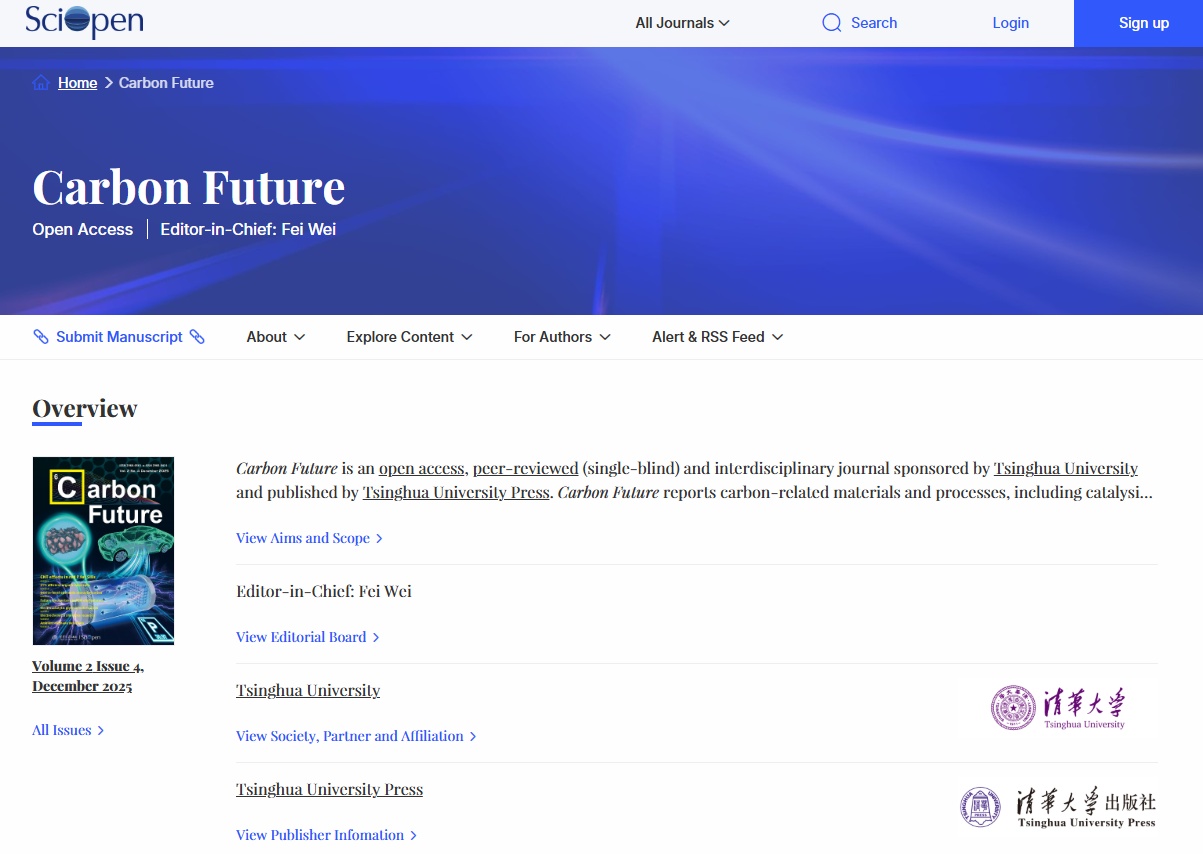Open the Explore Content dropdown
The height and width of the screenshot is (854, 1203).
(x=409, y=337)
